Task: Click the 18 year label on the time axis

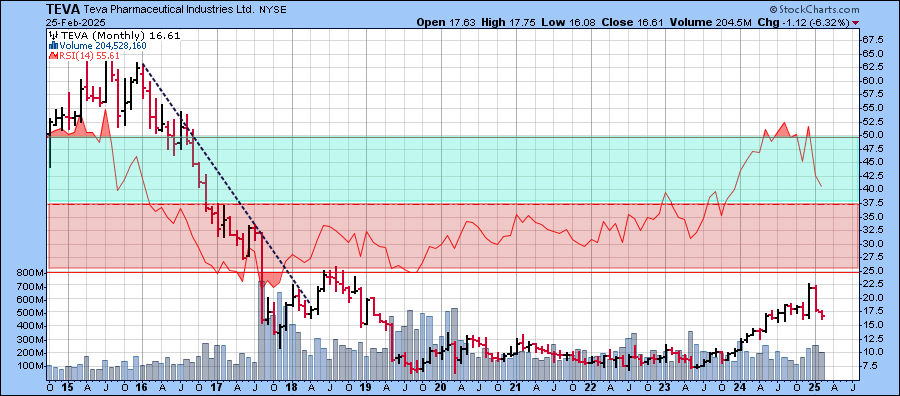Action: point(292,388)
